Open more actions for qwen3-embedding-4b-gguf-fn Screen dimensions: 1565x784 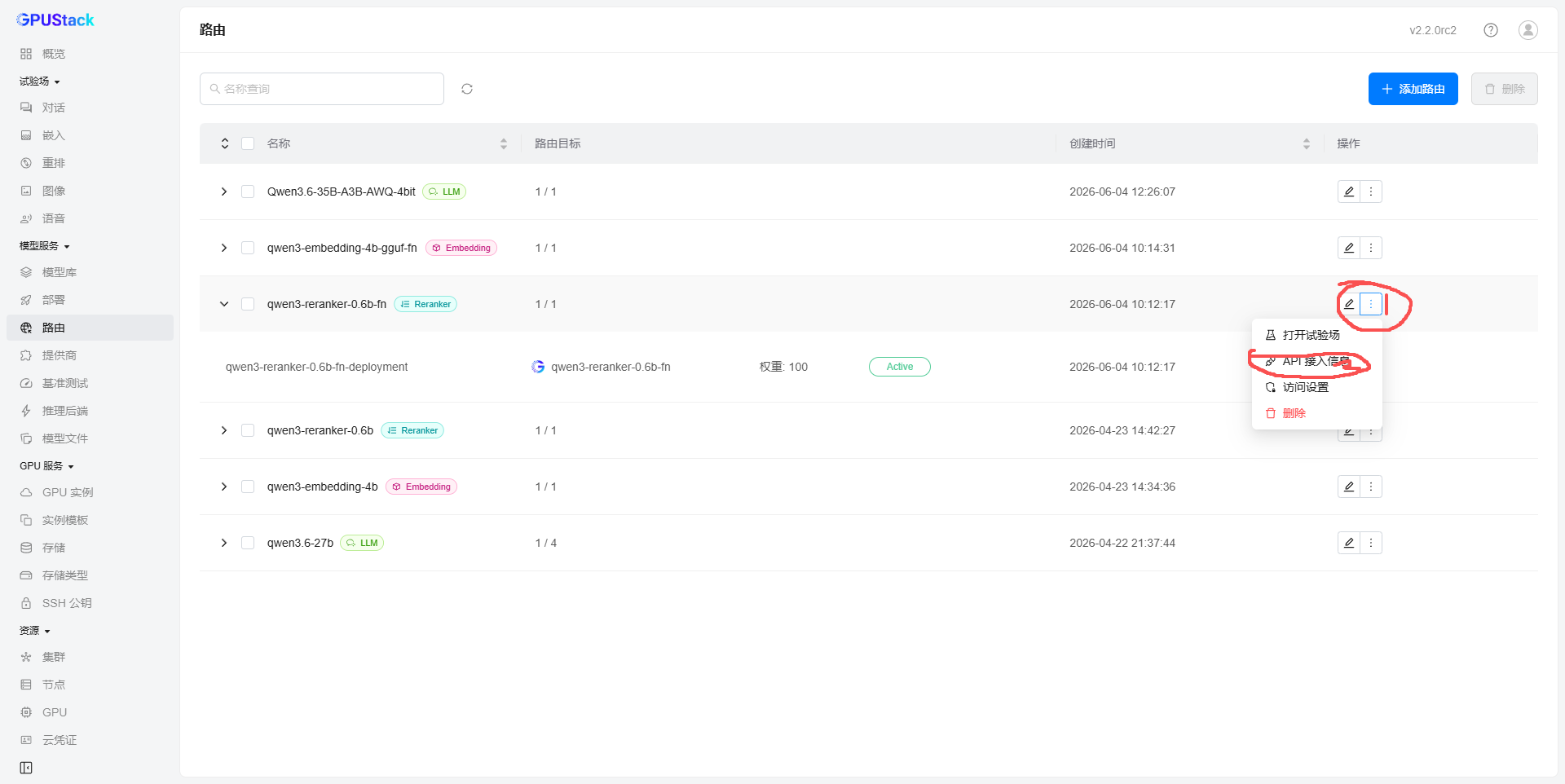tap(1371, 248)
